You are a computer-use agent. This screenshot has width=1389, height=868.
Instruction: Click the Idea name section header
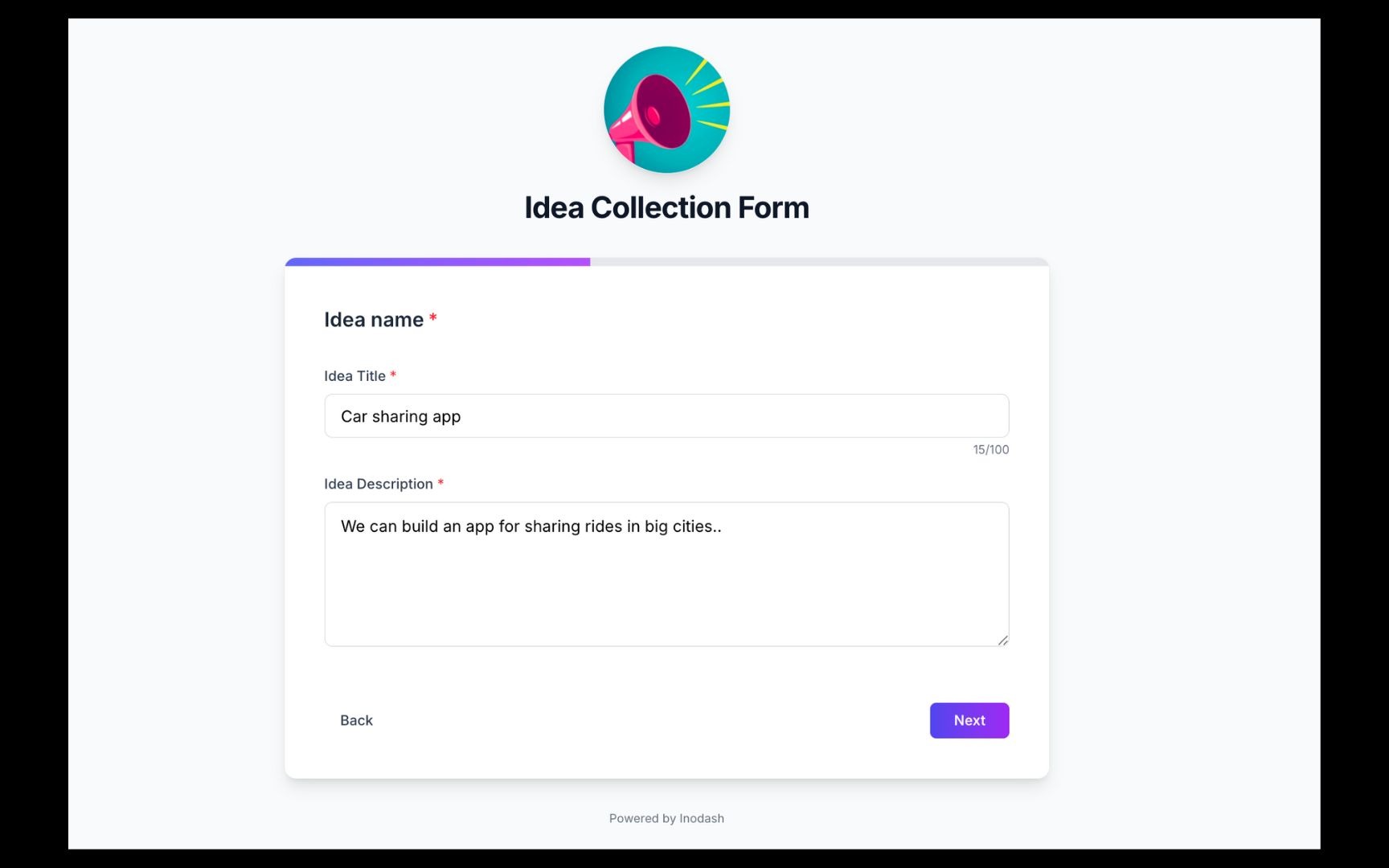tap(372, 319)
